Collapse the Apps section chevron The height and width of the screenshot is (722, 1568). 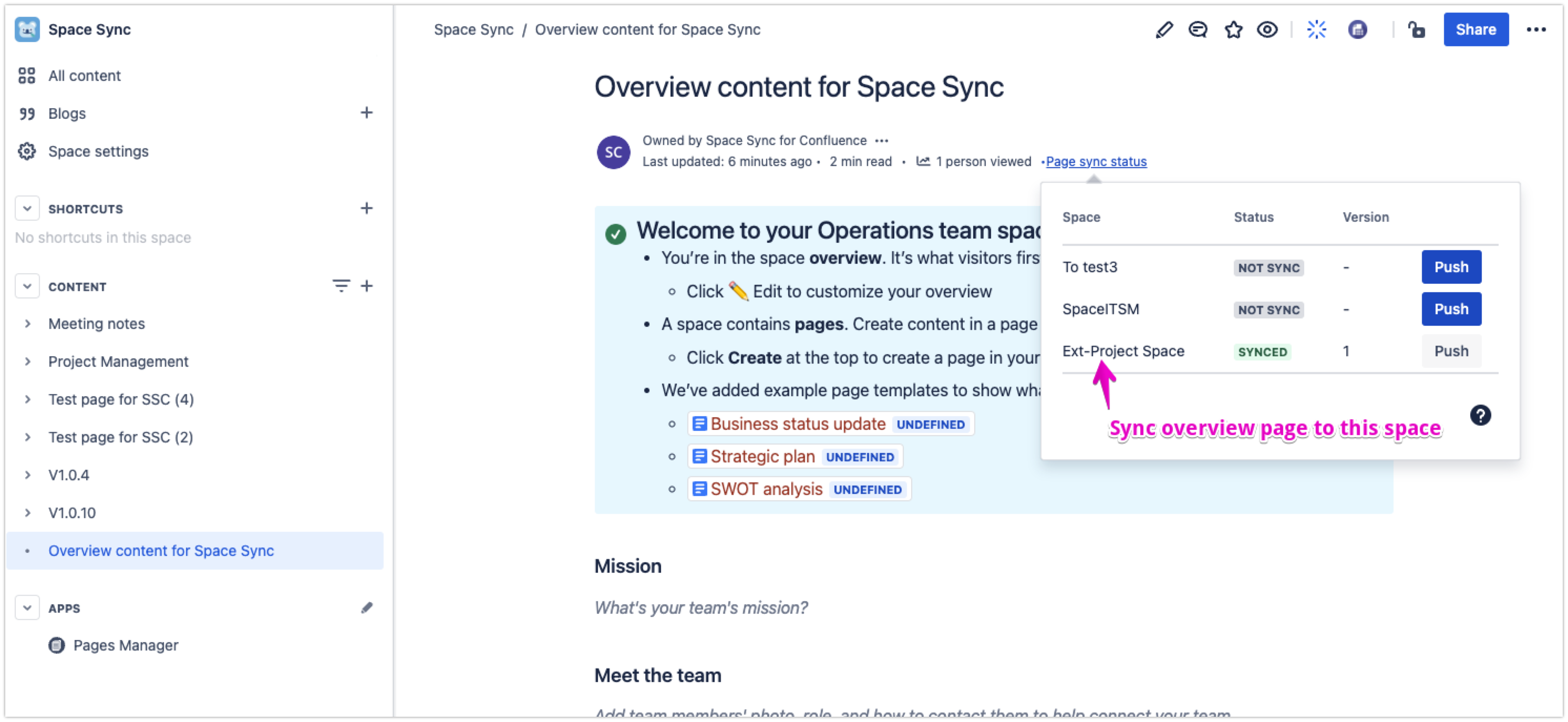coord(27,607)
